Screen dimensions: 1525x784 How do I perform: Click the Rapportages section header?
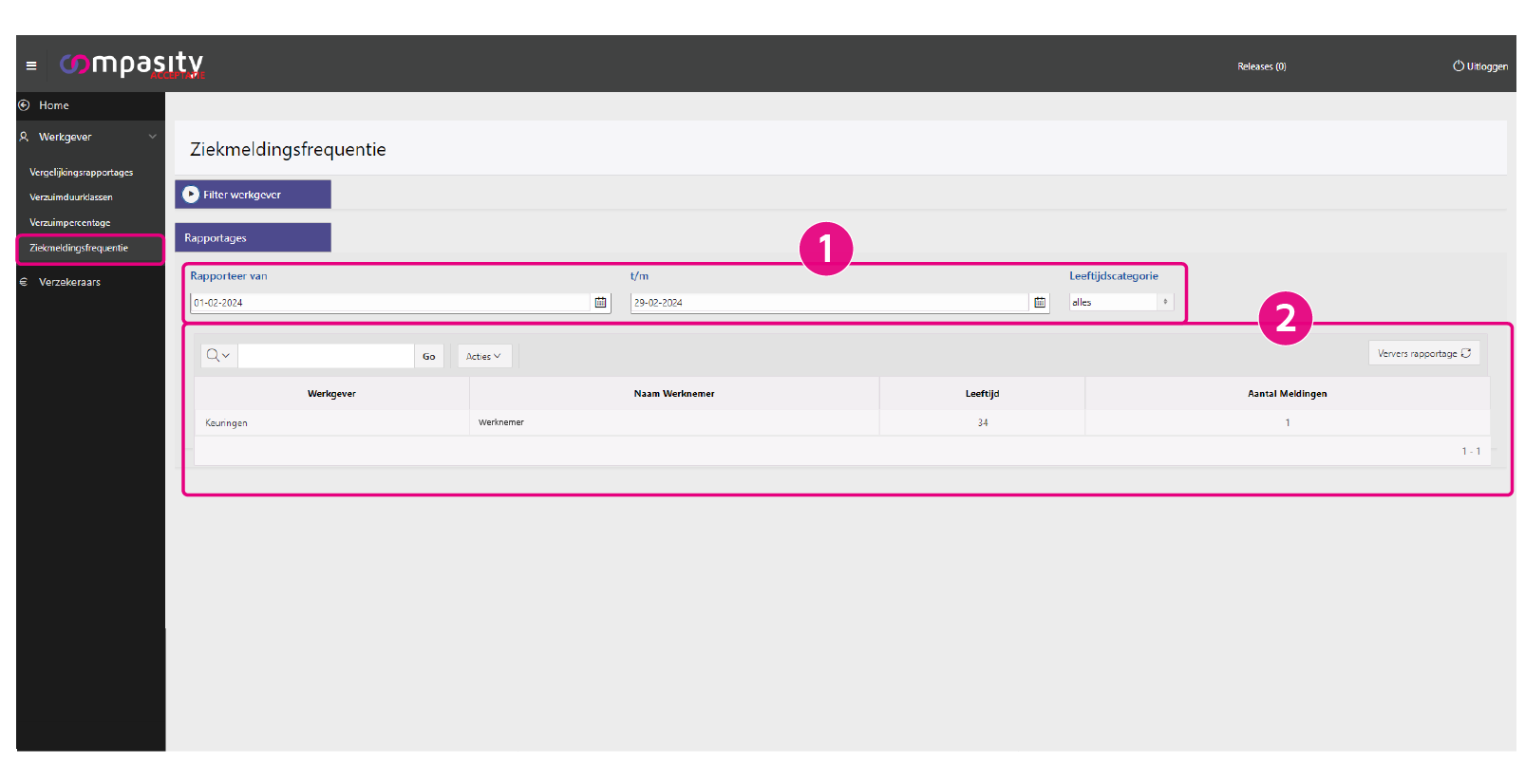[253, 237]
